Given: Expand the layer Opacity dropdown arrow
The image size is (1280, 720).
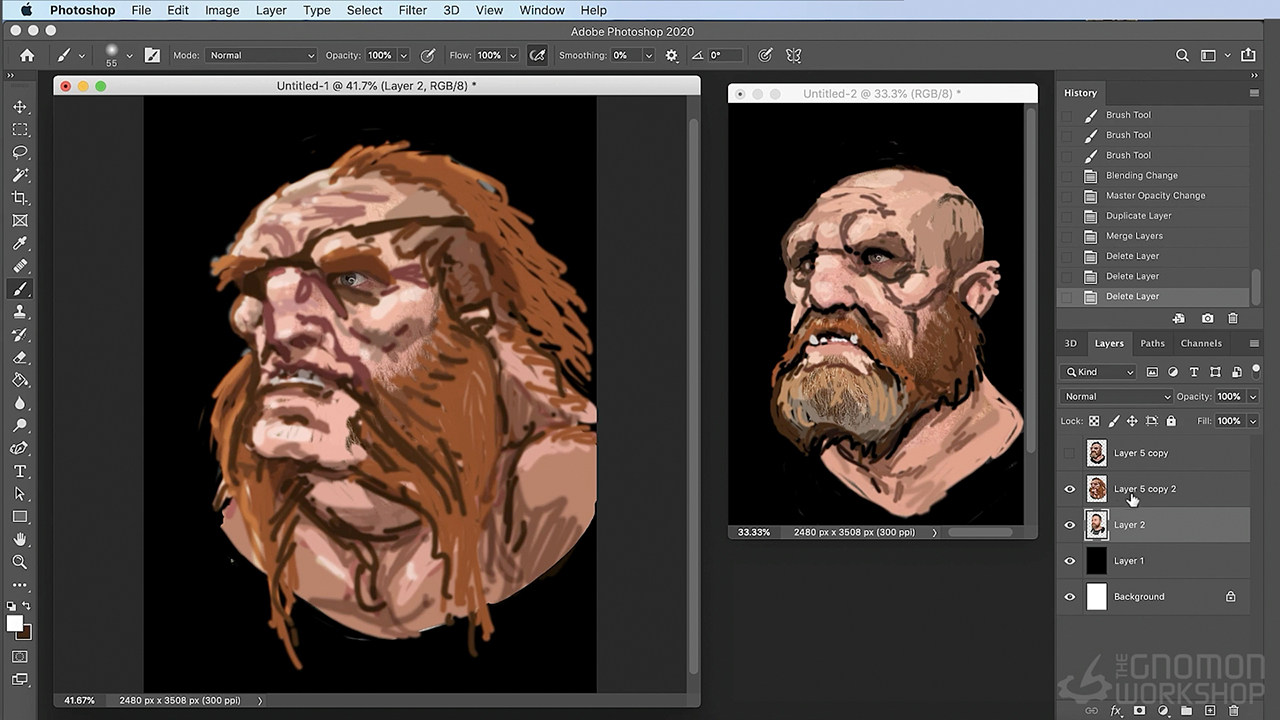Looking at the screenshot, I should click(1253, 397).
